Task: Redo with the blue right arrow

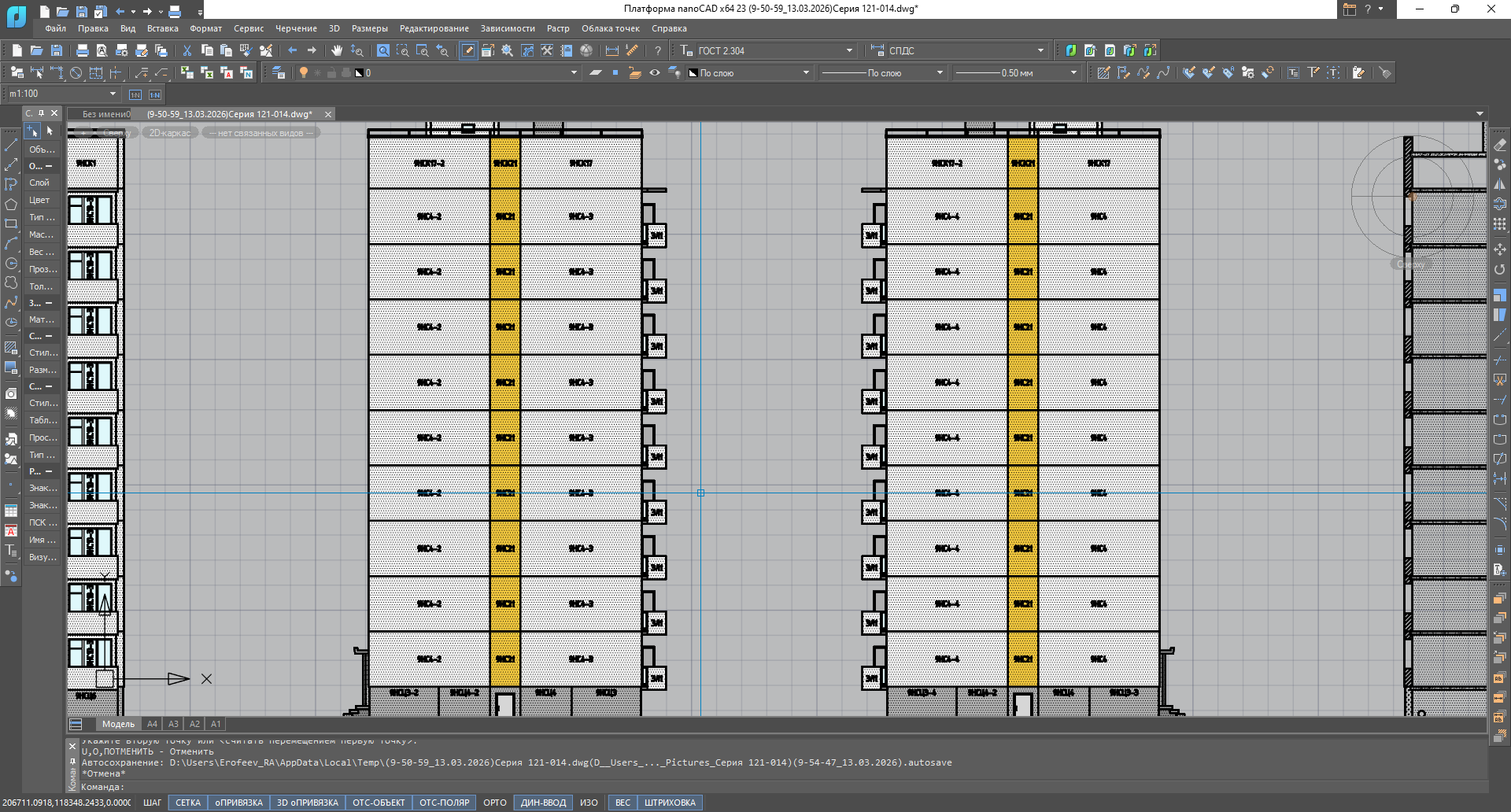Action: 312,50
